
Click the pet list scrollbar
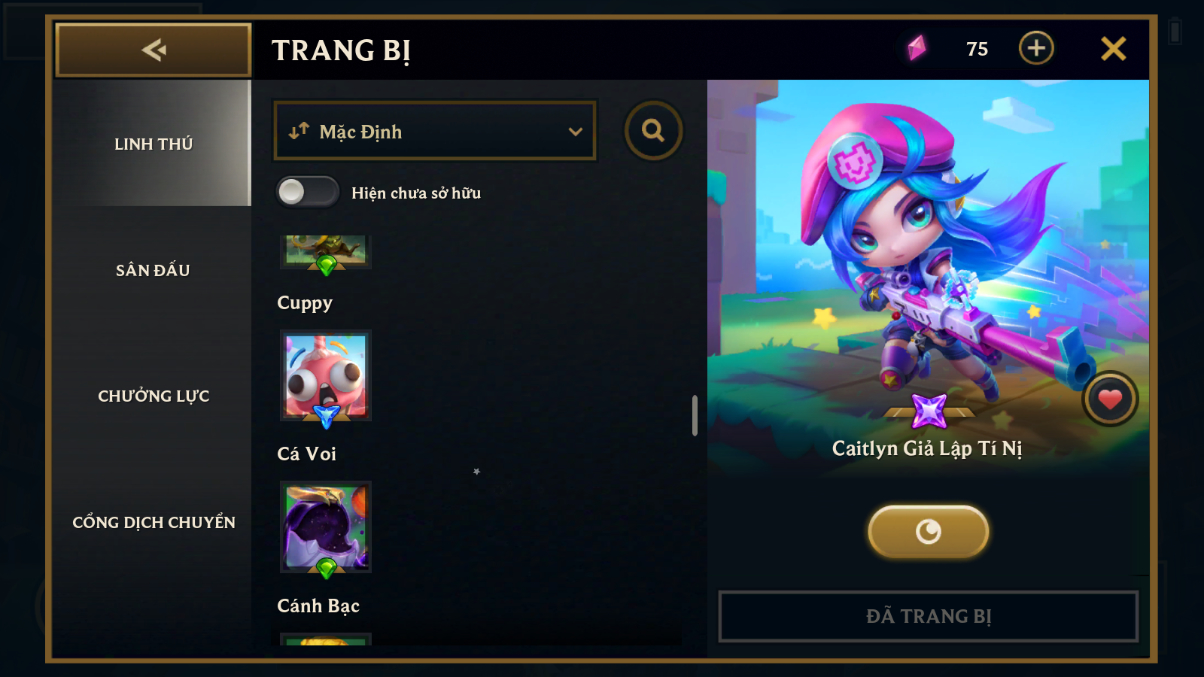[x=695, y=415]
